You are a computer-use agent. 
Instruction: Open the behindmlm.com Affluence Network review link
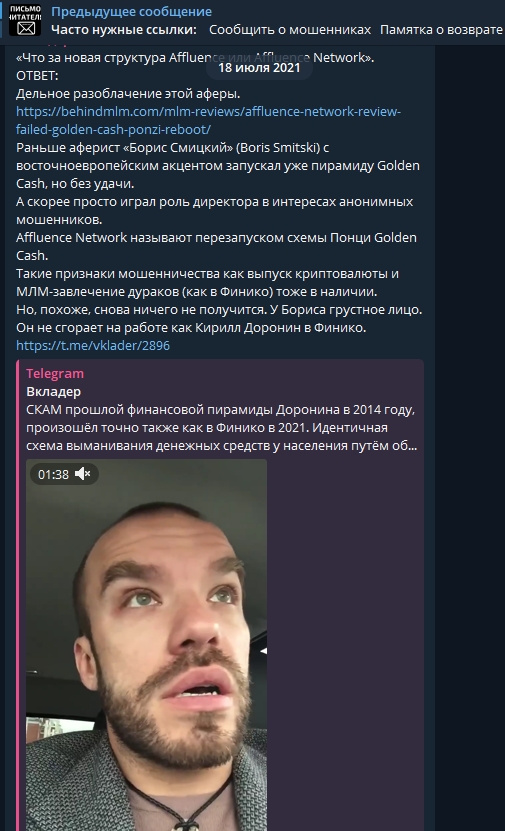coord(208,111)
